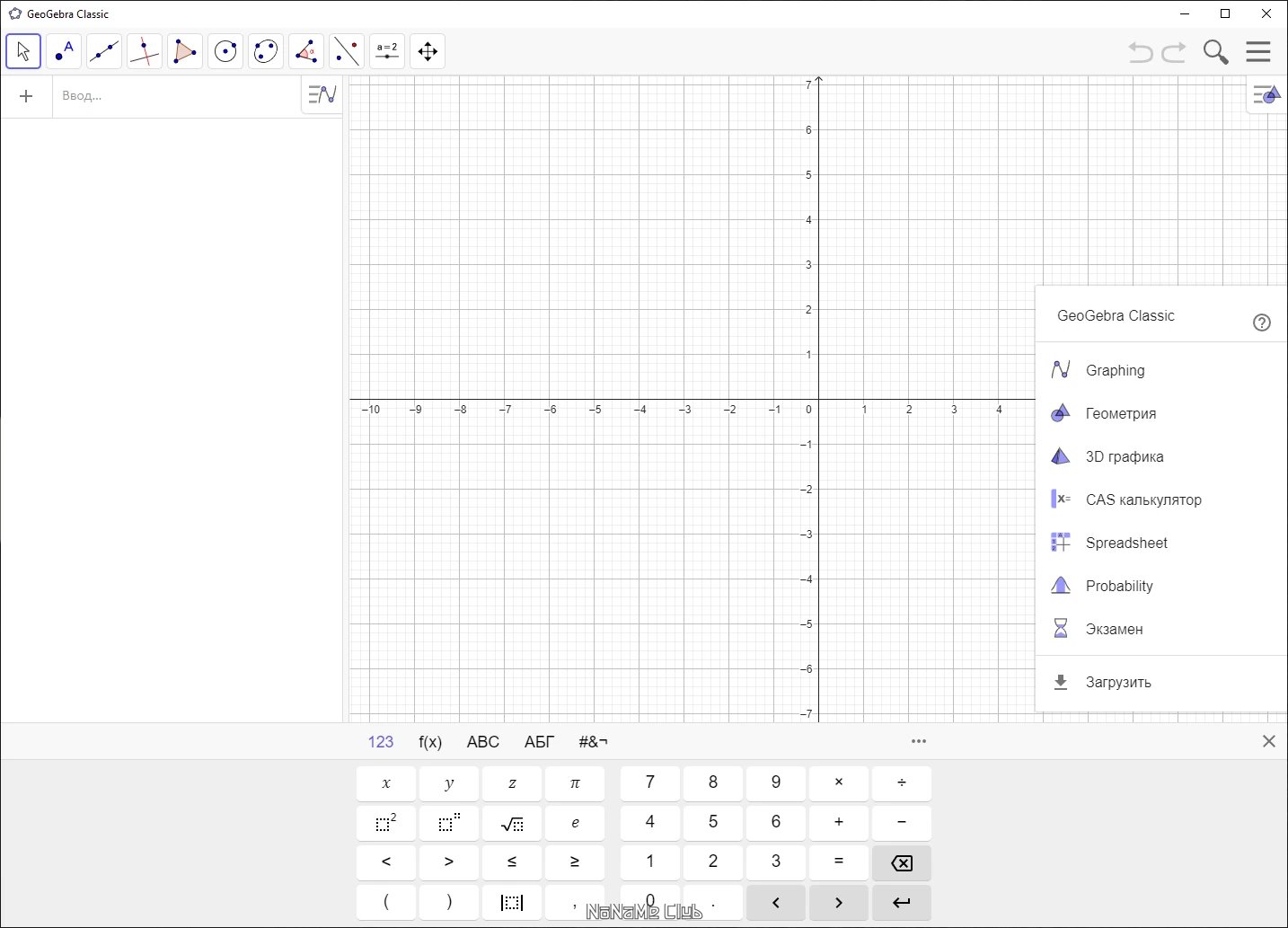The height and width of the screenshot is (928, 1288).
Task: Select the Perpendicular line tool
Action: [x=145, y=51]
